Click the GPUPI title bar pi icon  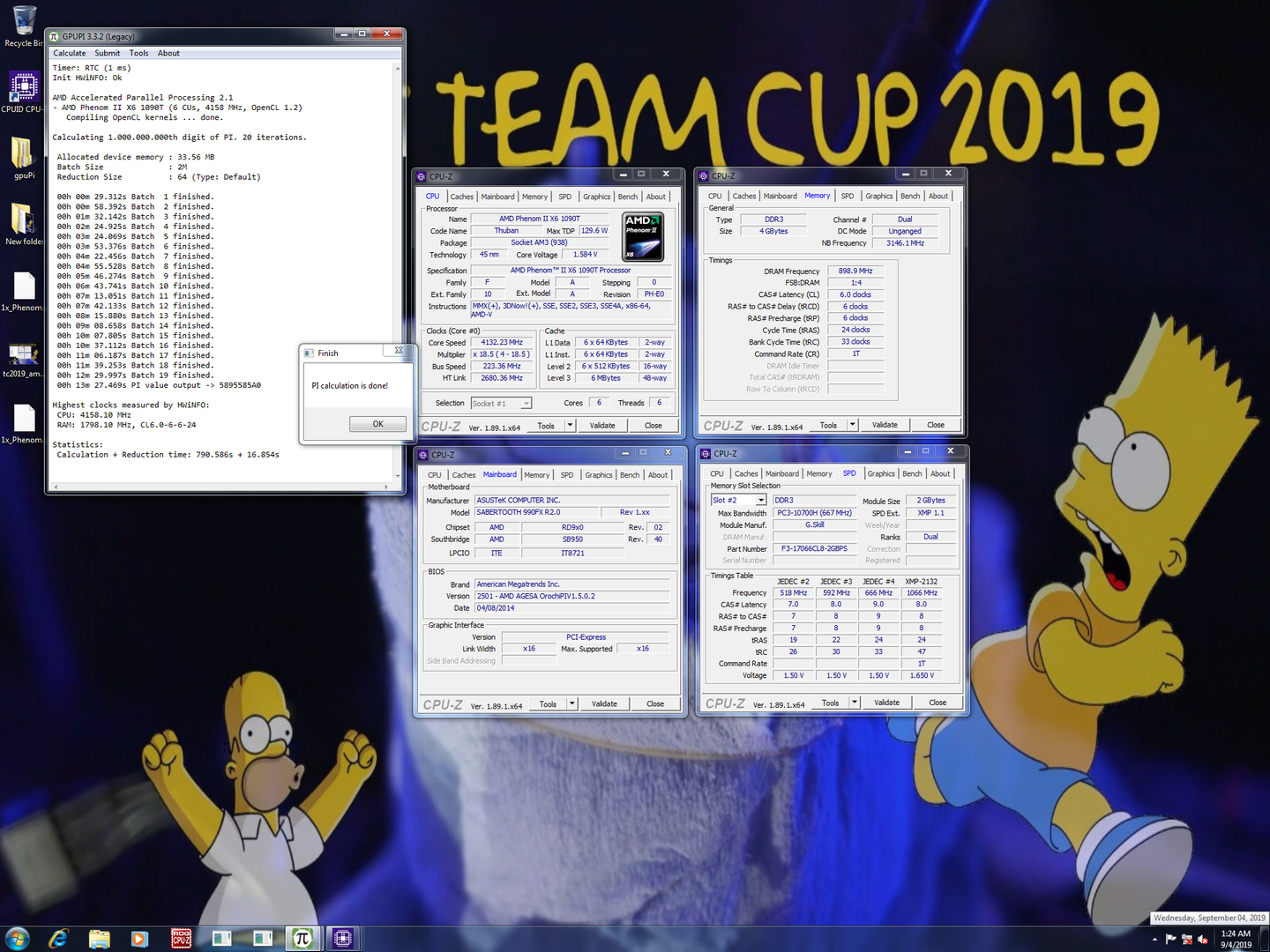[x=55, y=36]
